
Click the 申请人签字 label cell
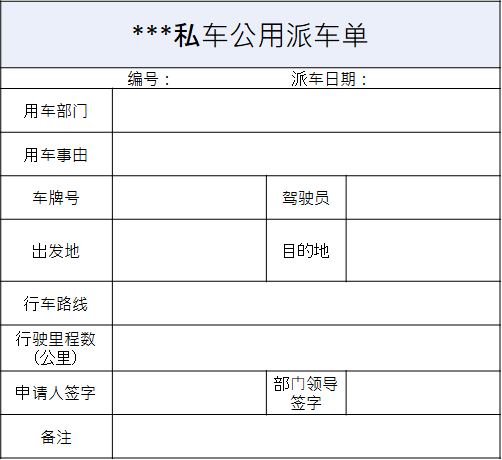[56, 393]
